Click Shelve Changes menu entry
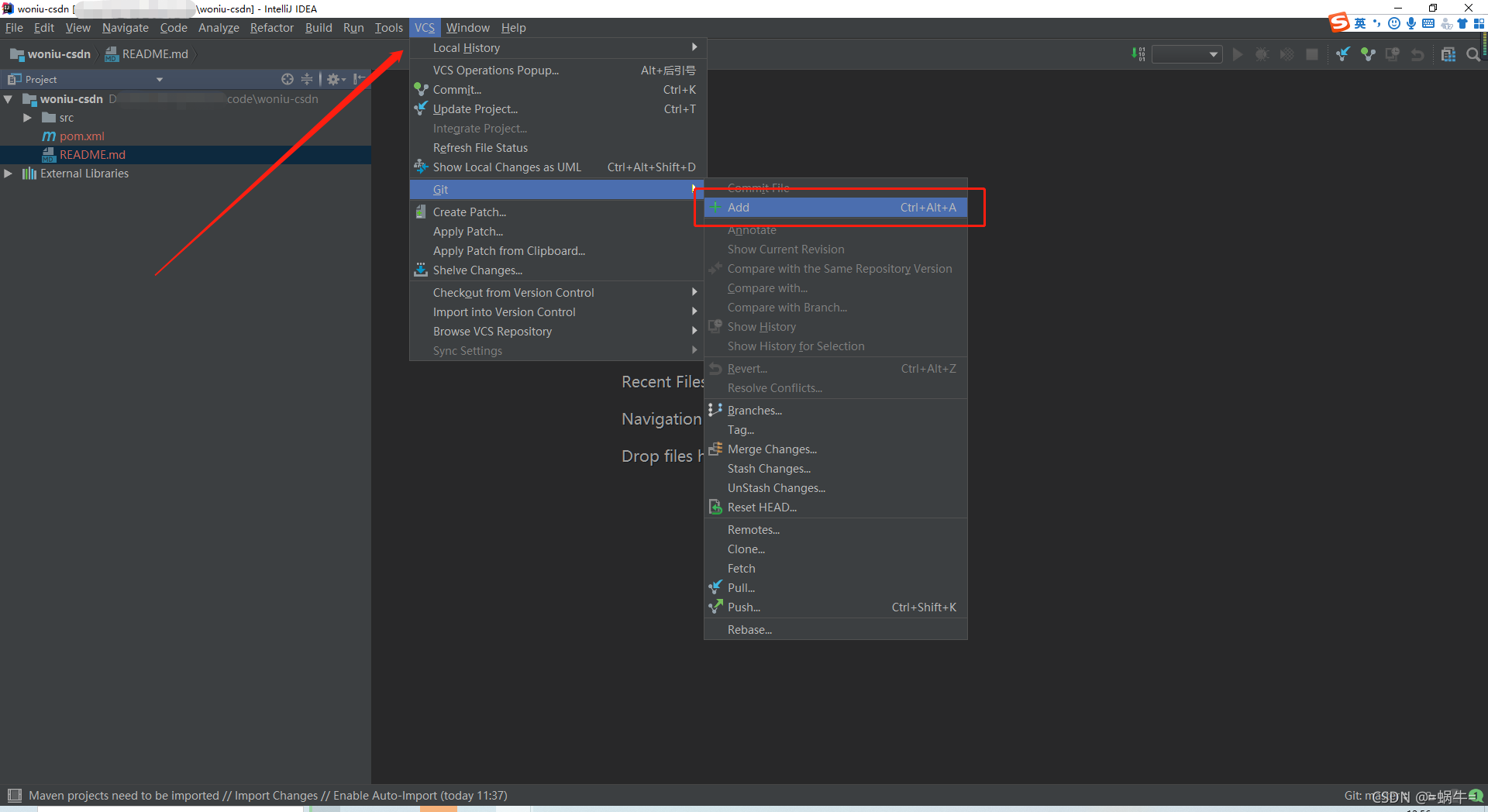Viewport: 1488px width, 812px height. click(x=558, y=270)
